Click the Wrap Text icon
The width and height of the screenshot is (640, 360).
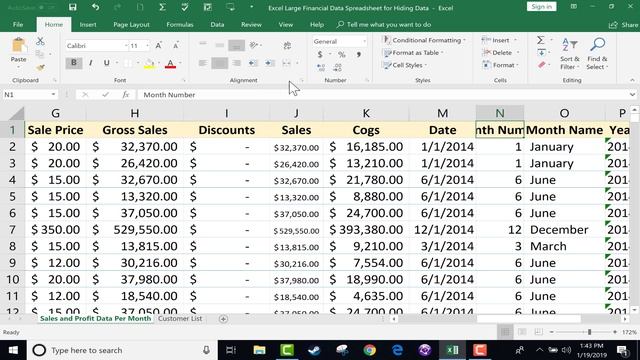(x=287, y=46)
